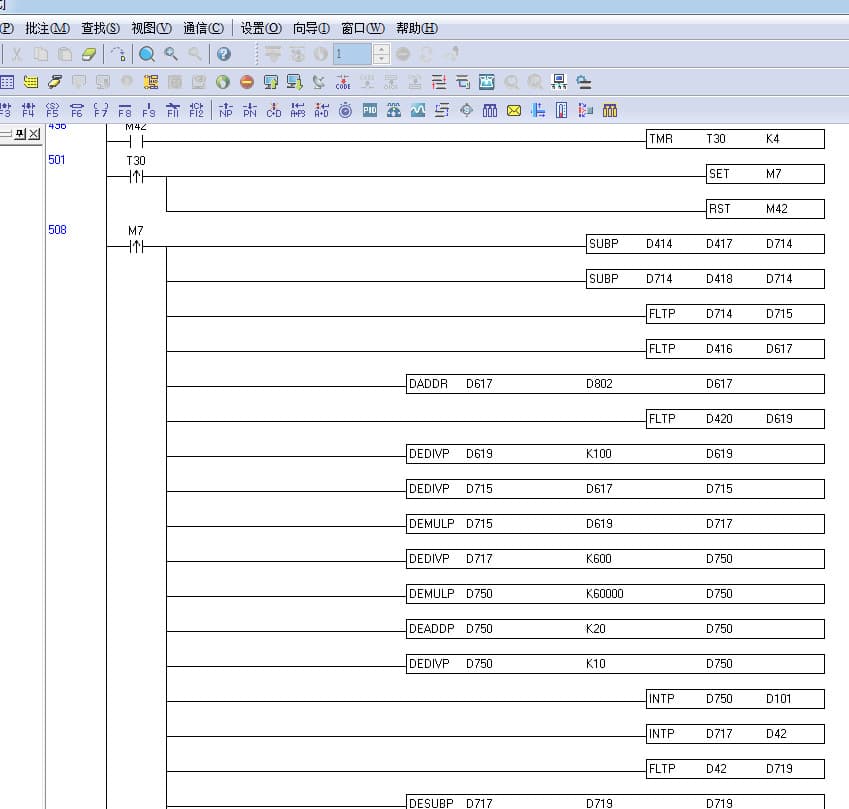The image size is (849, 809).
Task: Insert NP rising-edge contact
Action: tap(225, 110)
